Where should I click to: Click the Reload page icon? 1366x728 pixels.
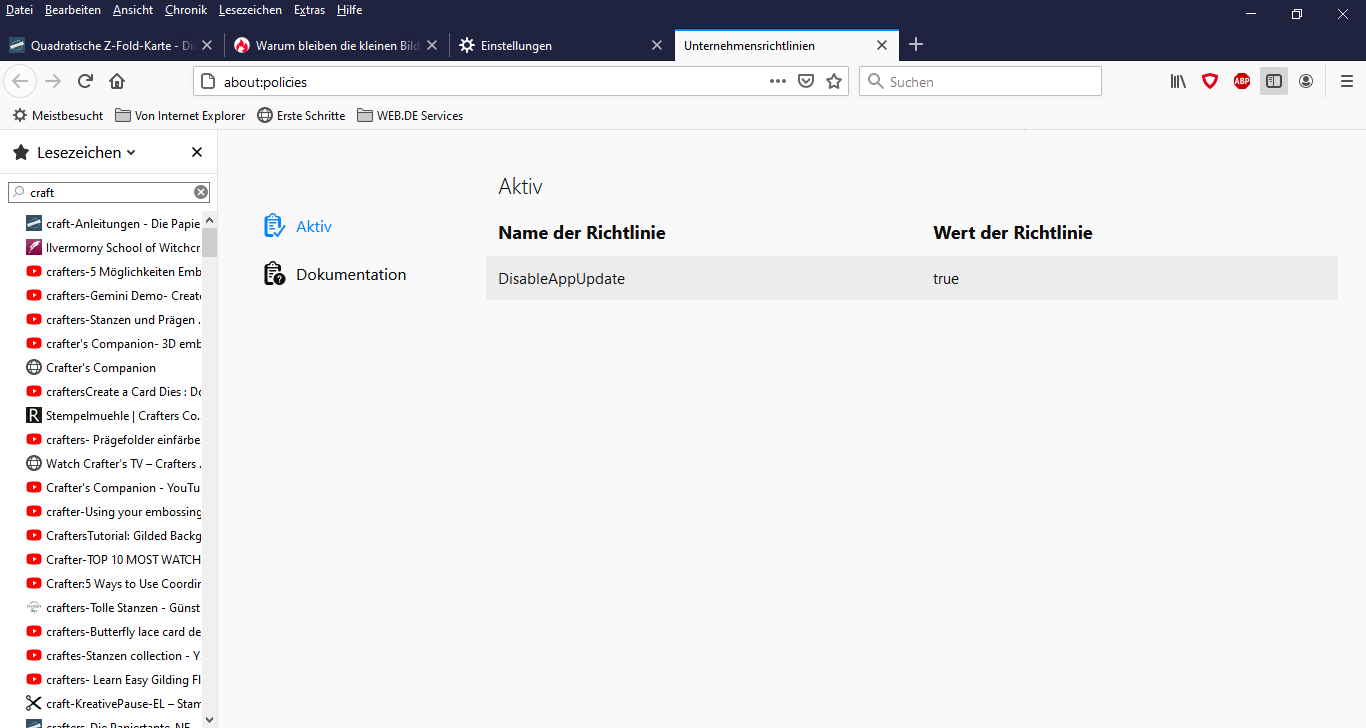point(85,81)
